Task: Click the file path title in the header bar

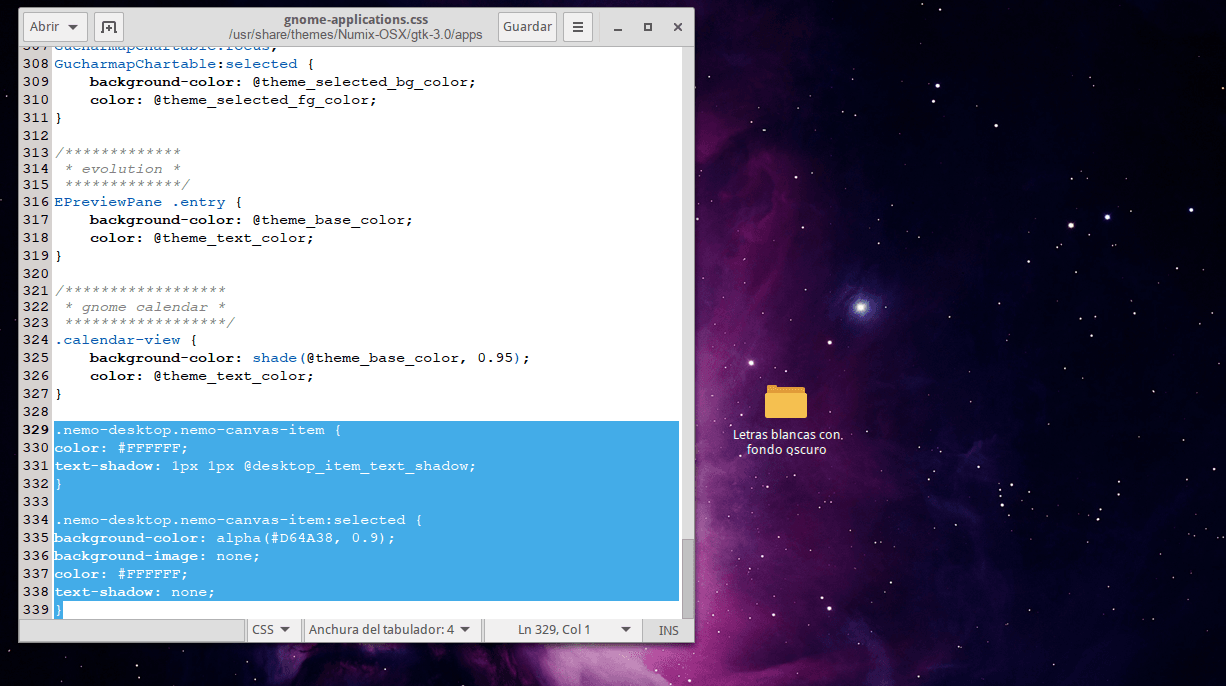Action: pos(355,34)
